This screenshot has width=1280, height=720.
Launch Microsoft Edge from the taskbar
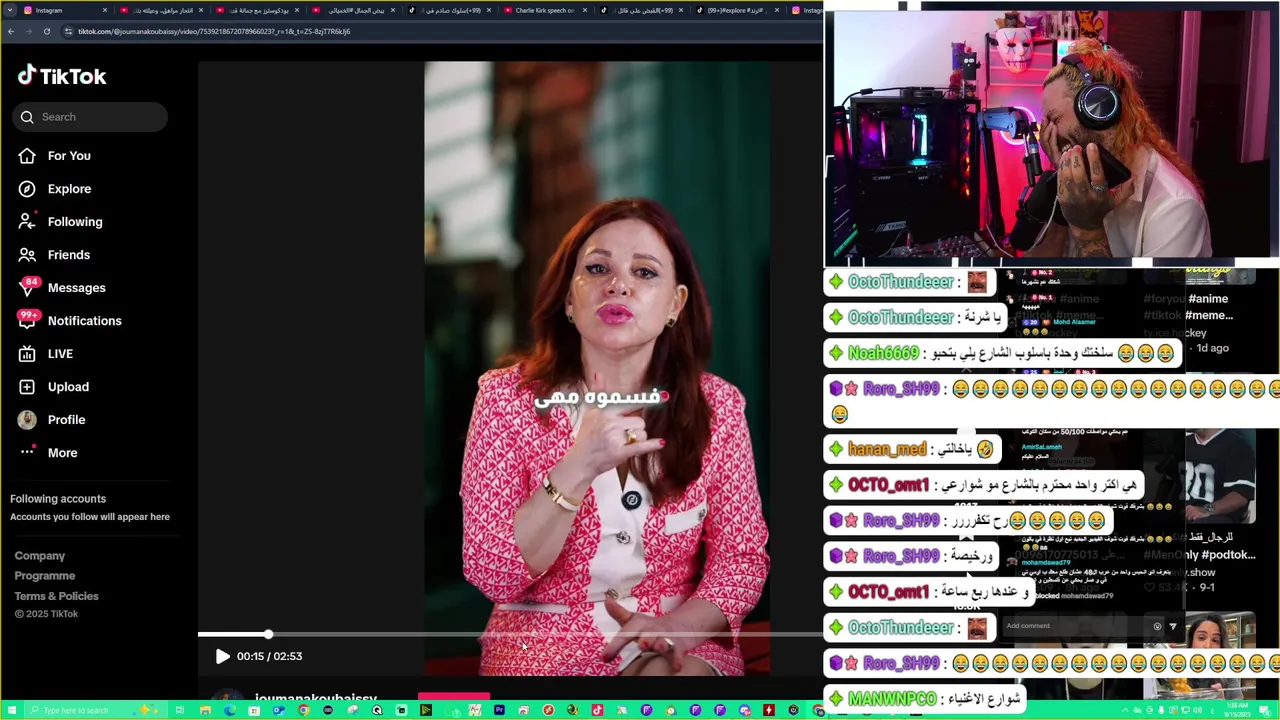(x=229, y=710)
